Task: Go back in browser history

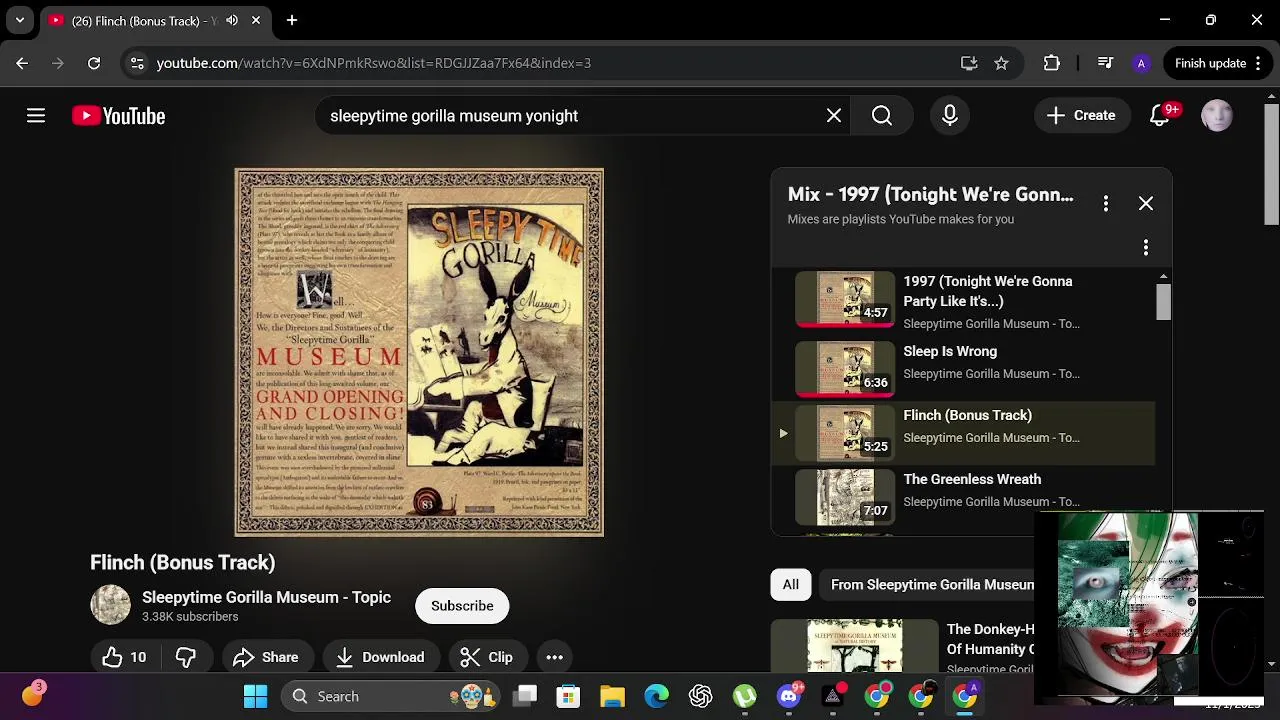Action: pos(22,63)
